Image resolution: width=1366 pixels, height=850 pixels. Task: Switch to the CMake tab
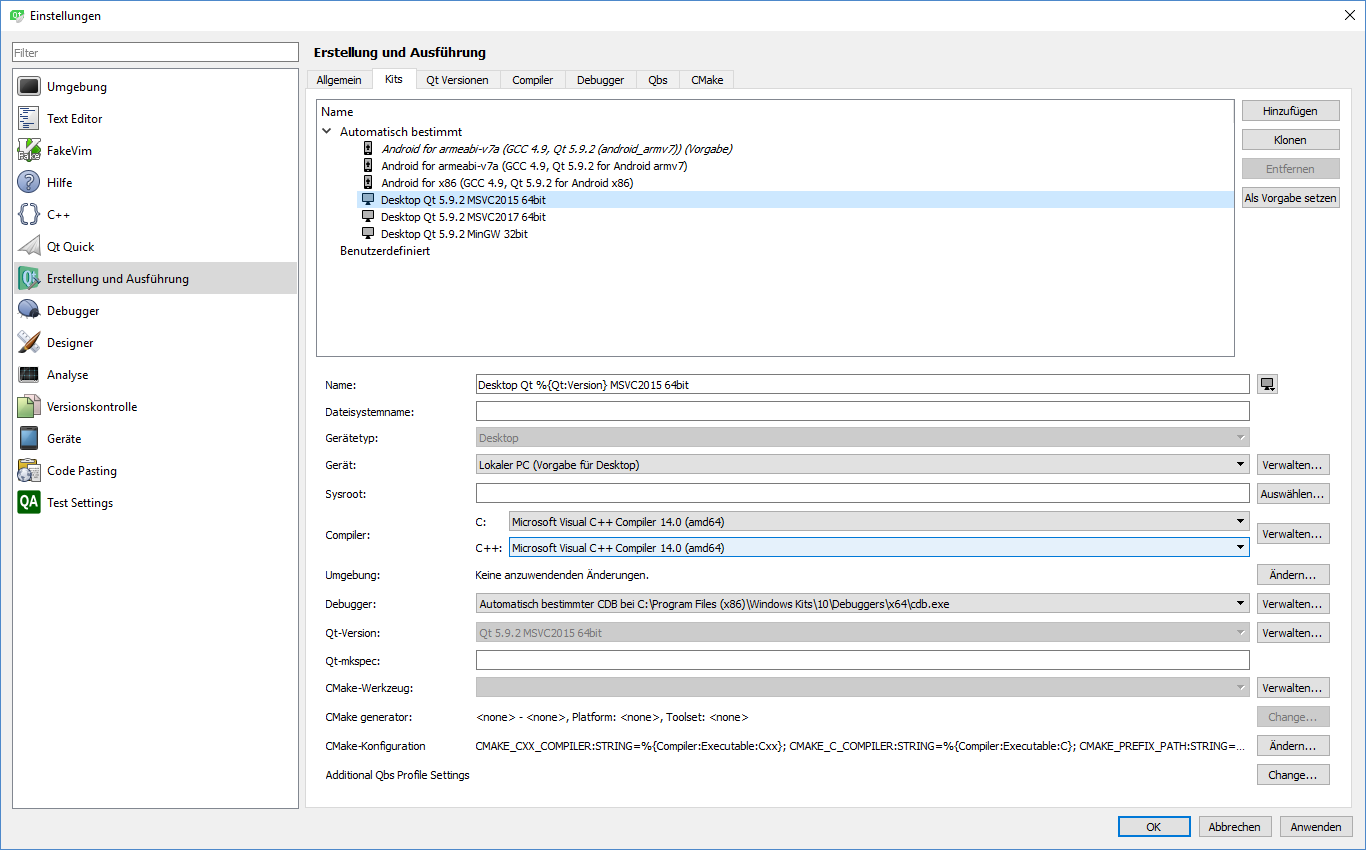click(708, 80)
